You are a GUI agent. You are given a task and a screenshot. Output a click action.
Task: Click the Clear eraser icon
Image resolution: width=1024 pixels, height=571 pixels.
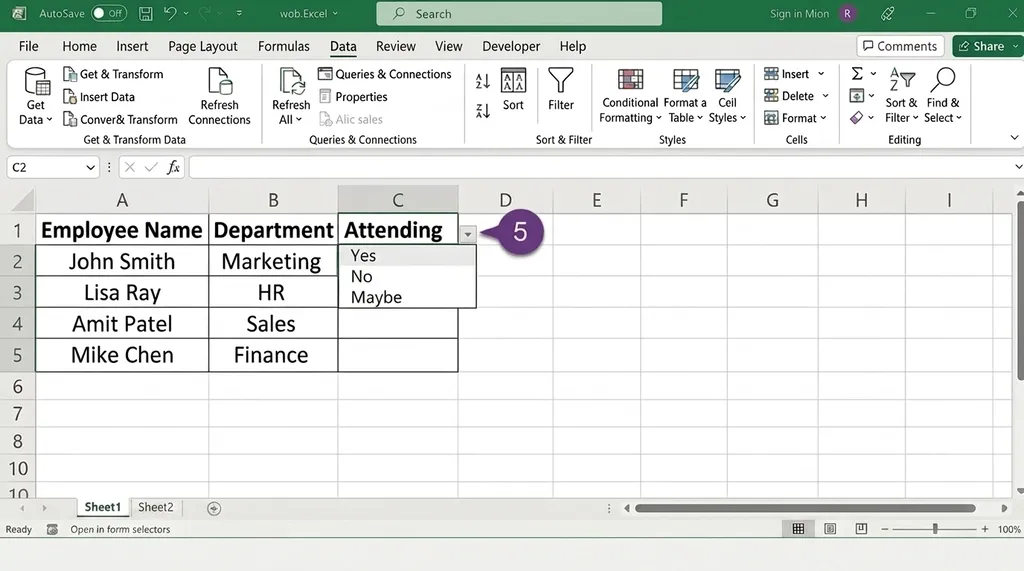coord(857,118)
